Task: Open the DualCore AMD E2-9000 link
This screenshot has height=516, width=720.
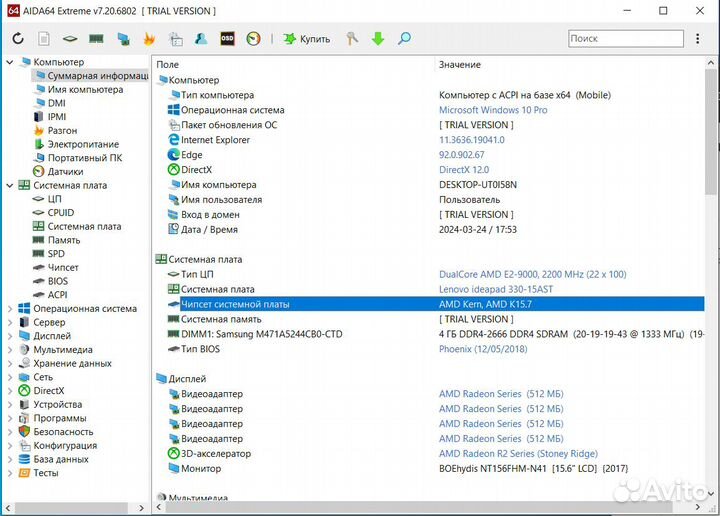Action: tap(533, 275)
